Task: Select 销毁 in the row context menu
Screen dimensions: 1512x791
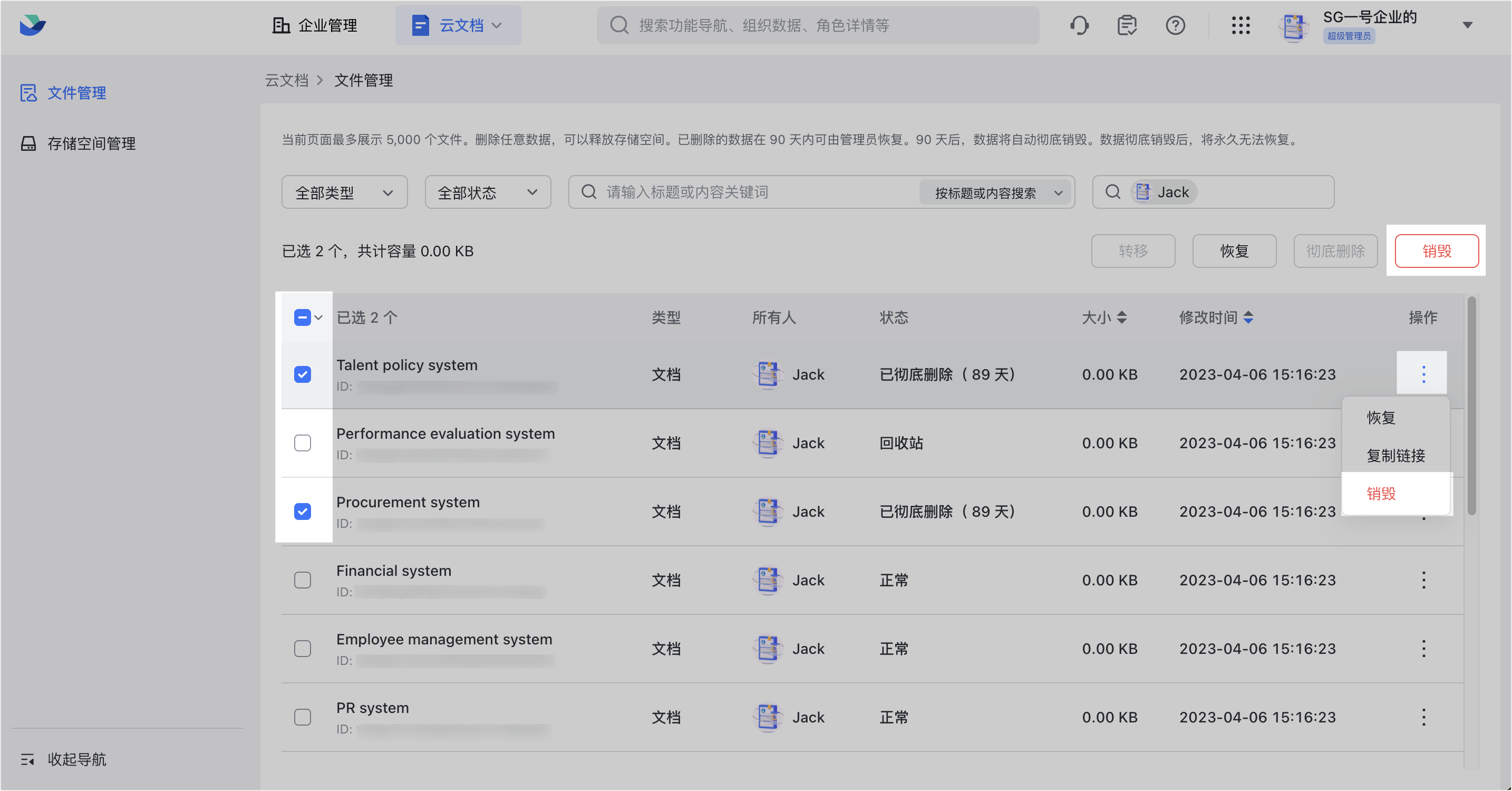Action: pos(1397,493)
